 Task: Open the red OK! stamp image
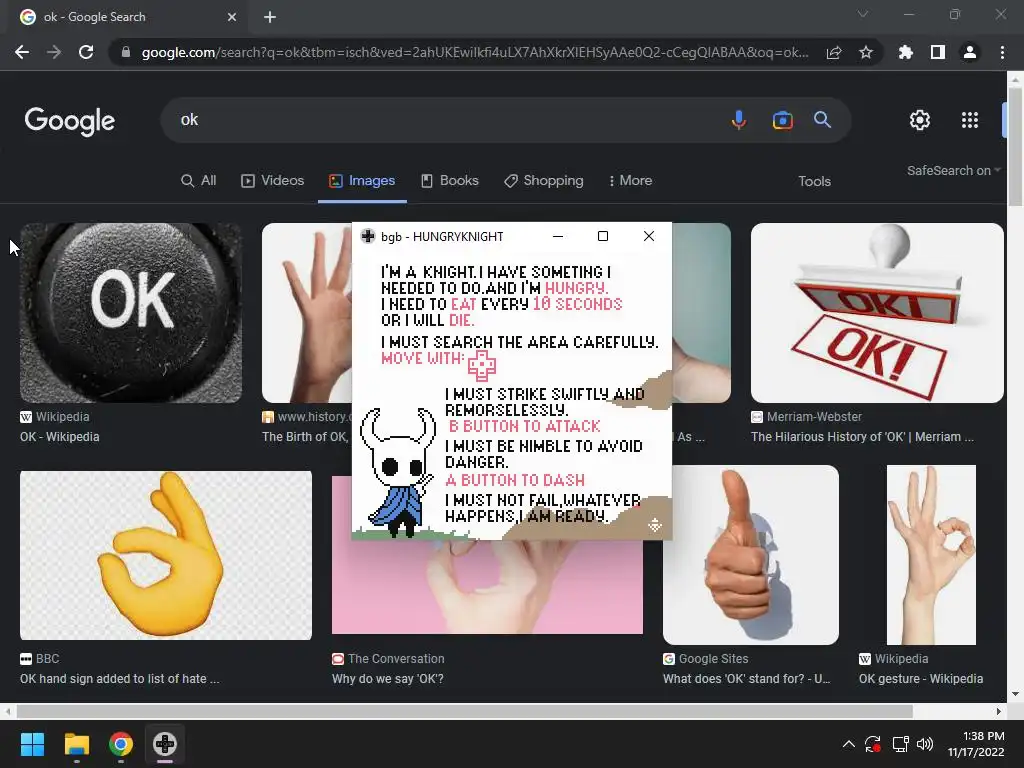(877, 313)
